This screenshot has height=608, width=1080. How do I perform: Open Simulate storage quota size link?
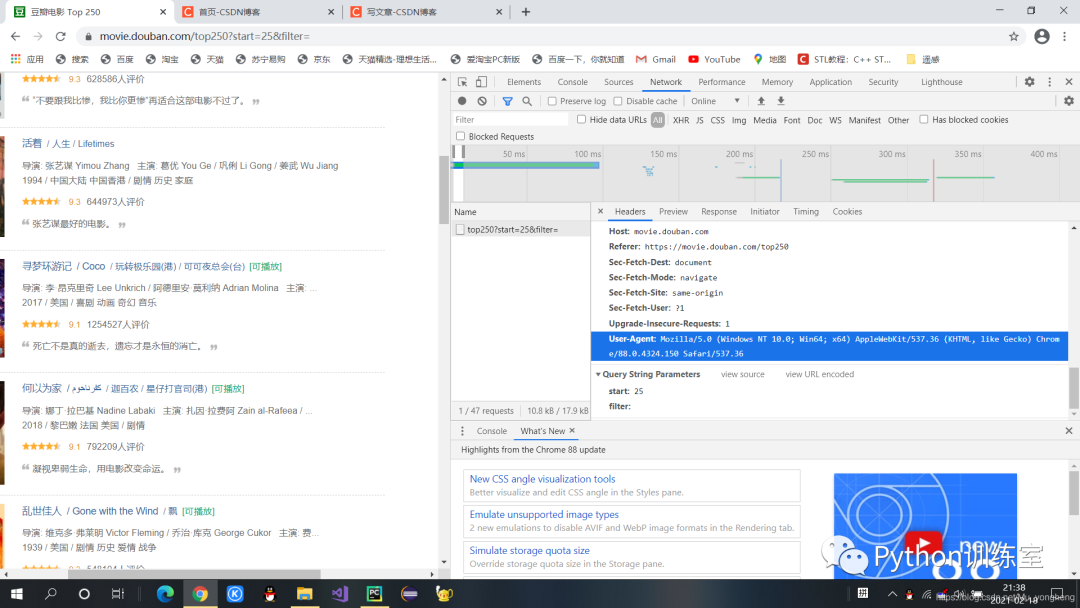click(x=529, y=551)
